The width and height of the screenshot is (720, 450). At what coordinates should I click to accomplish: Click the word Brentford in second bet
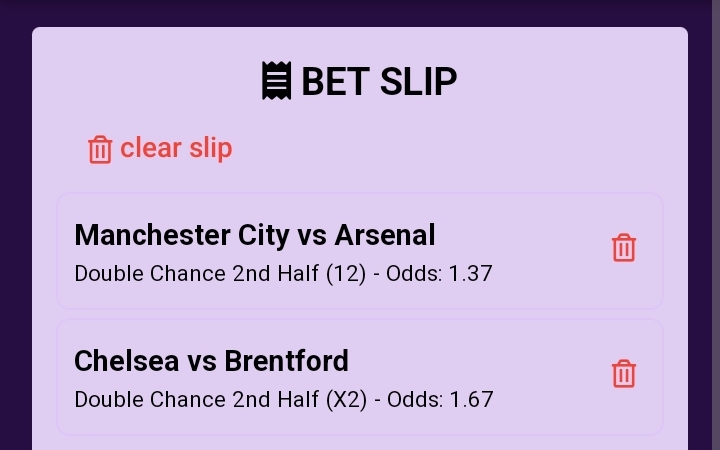tap(287, 360)
